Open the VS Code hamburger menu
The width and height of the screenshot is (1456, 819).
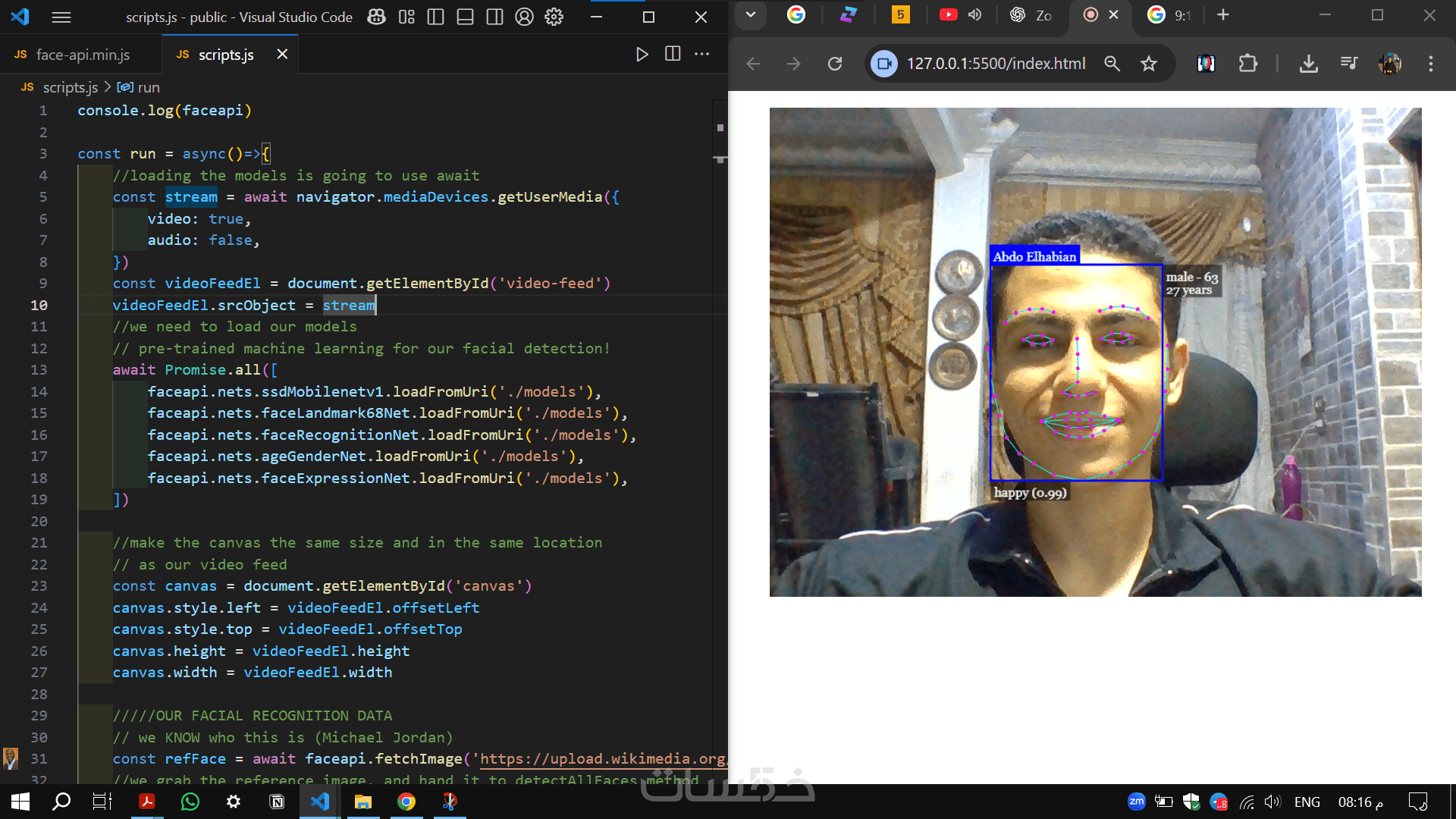pos(61,17)
